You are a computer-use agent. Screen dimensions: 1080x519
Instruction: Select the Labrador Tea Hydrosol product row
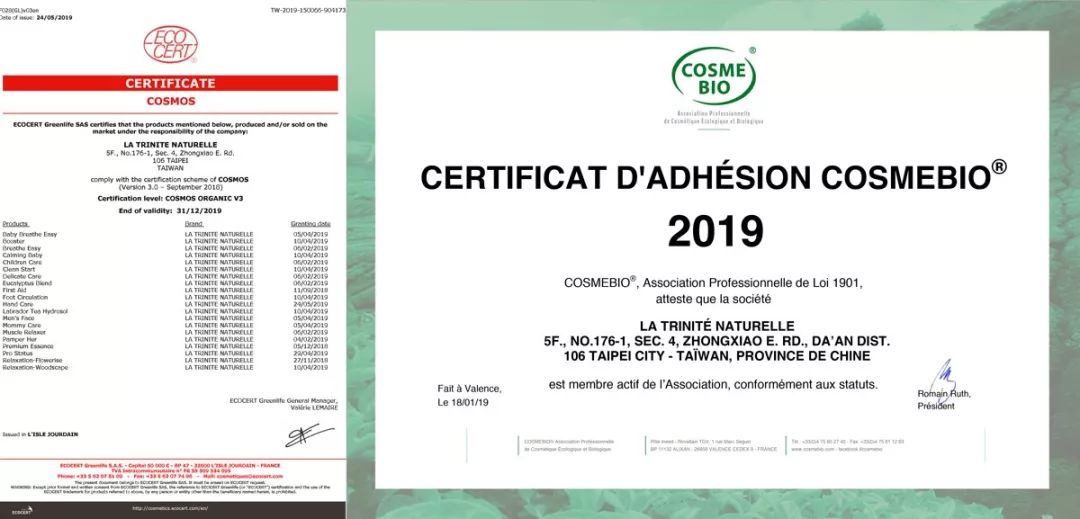click(x=166, y=311)
